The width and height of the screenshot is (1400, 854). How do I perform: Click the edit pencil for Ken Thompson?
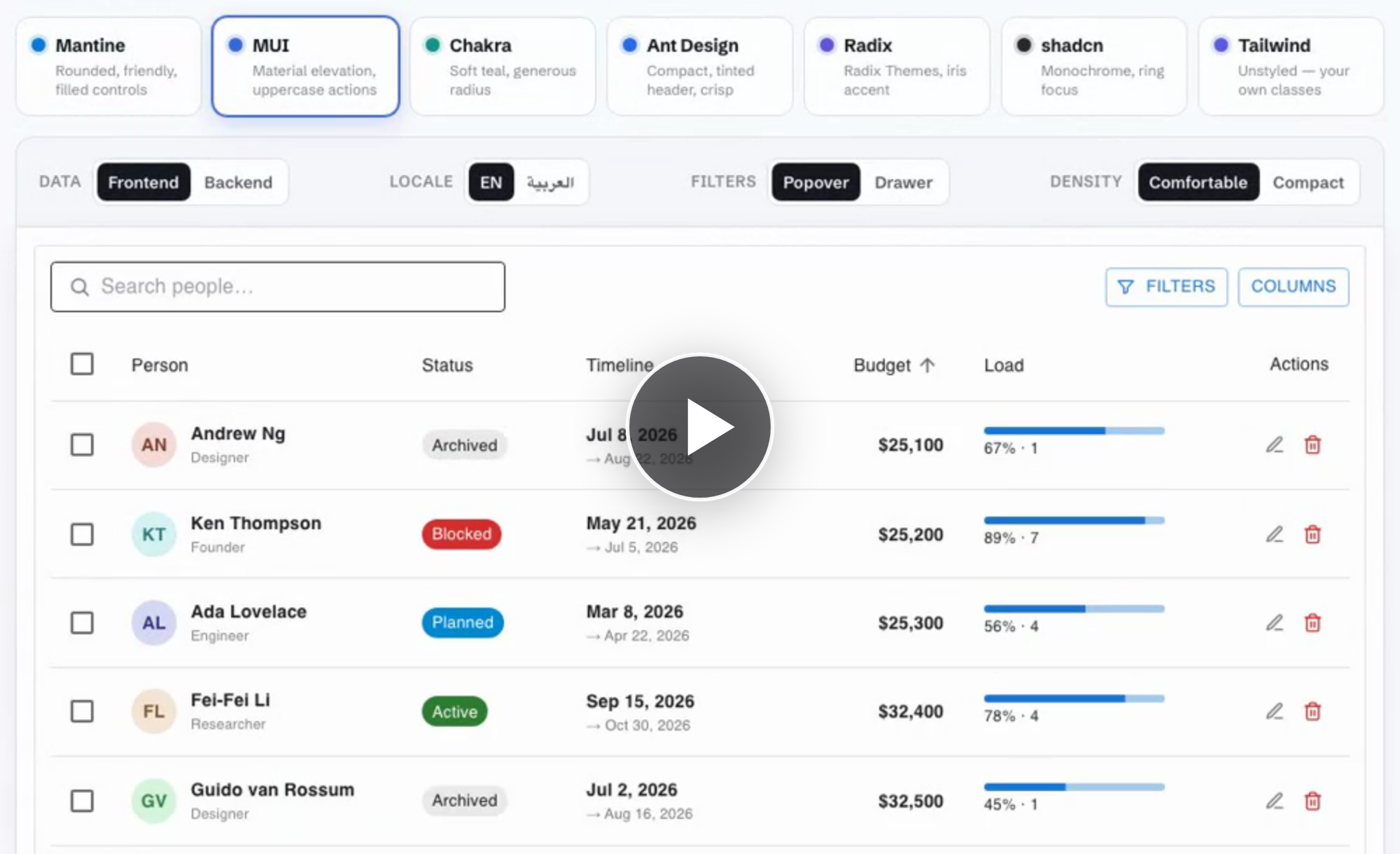[x=1275, y=534]
